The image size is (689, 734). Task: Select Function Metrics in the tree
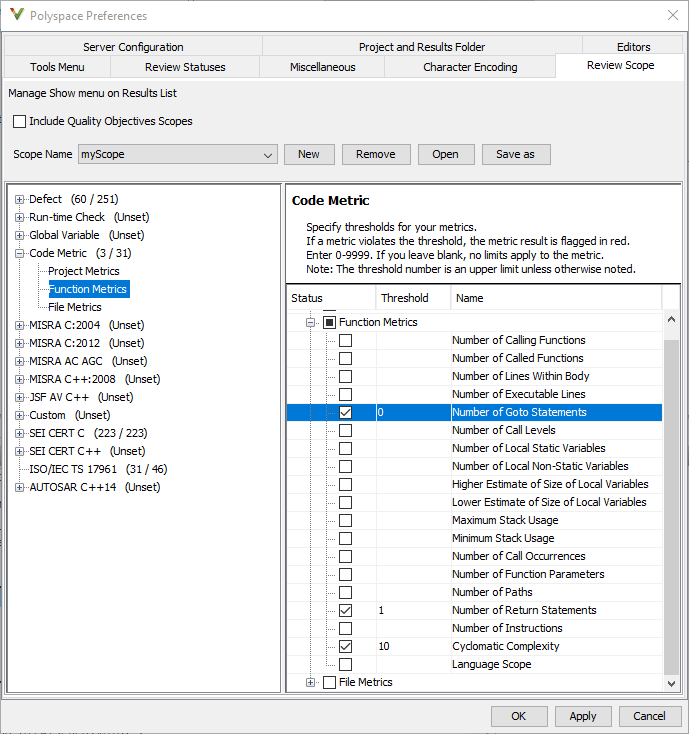(88, 289)
